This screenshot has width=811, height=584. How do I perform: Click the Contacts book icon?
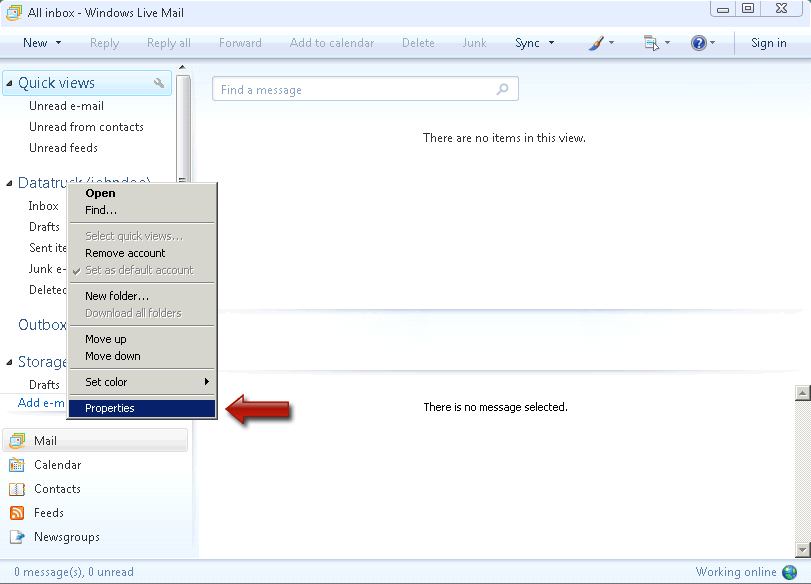[x=17, y=489]
